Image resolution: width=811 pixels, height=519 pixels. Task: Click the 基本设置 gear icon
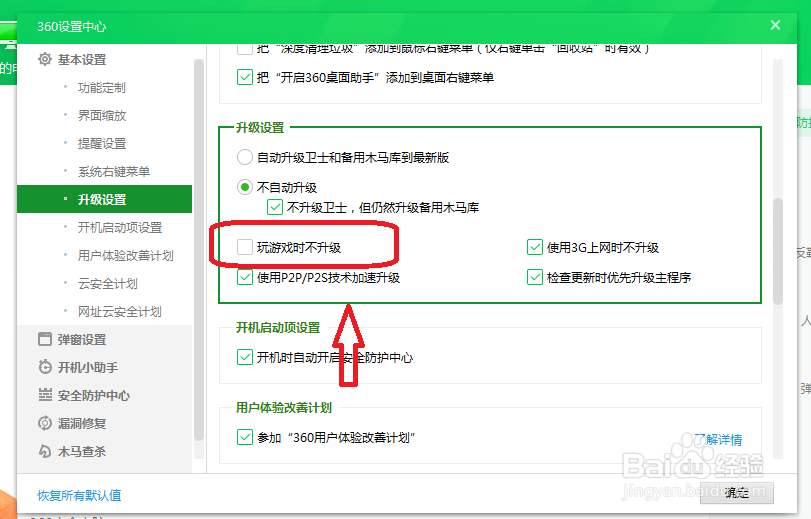coord(45,60)
